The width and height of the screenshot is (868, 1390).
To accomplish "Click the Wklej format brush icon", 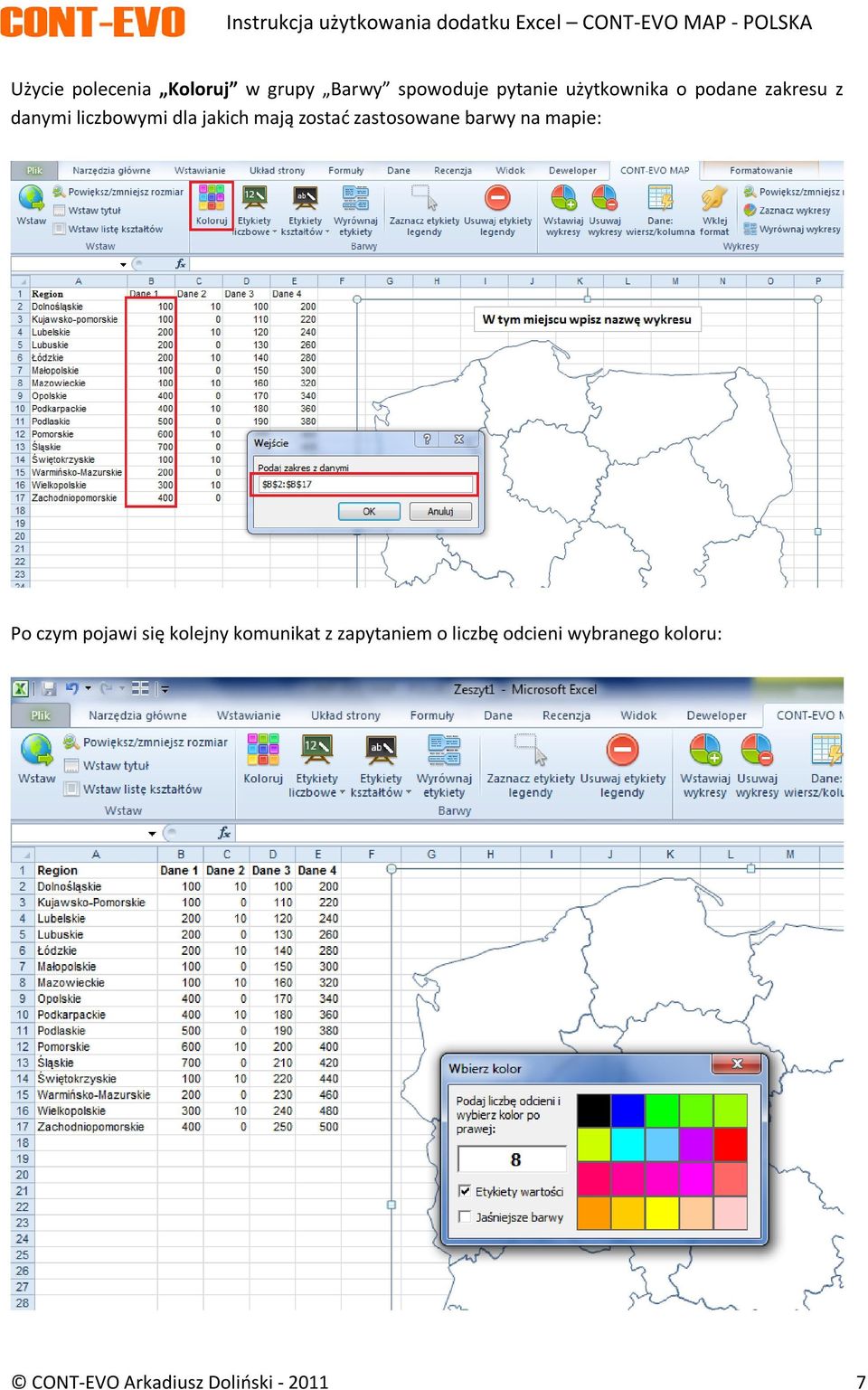I will coord(714,198).
